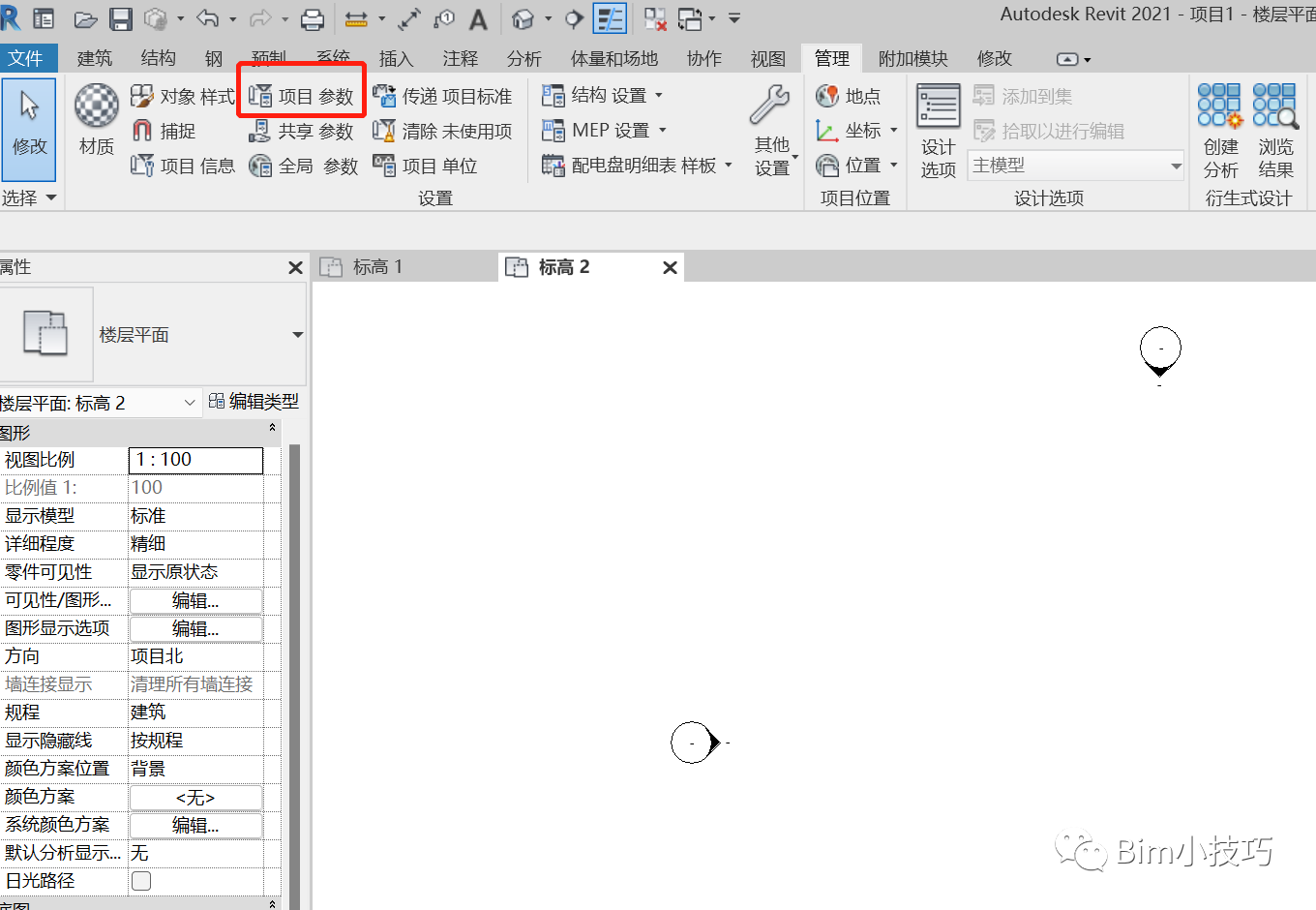Choose the Text tool (A icon)
1316x910 pixels.
point(478,18)
